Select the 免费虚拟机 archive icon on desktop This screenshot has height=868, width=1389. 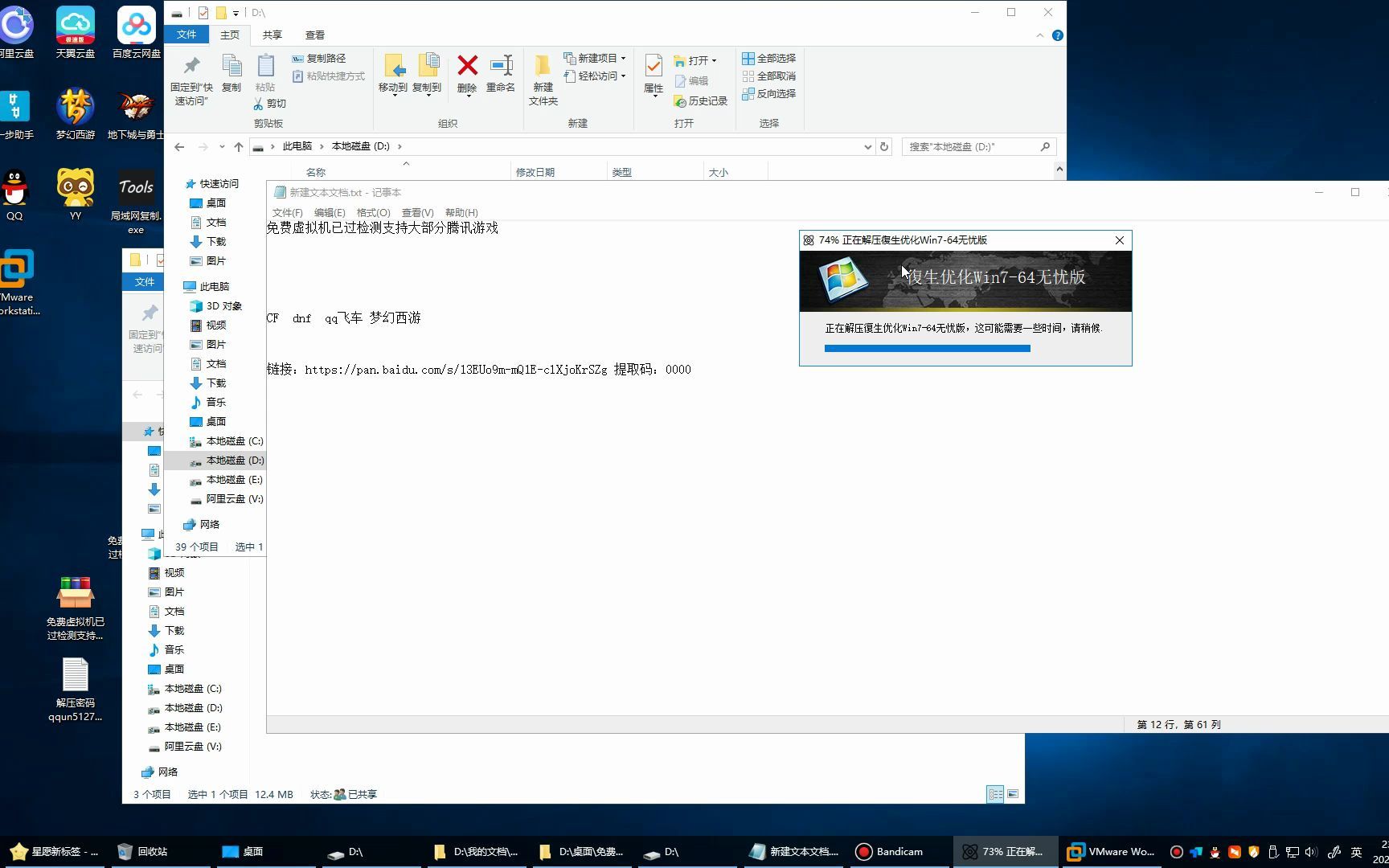coord(76,608)
